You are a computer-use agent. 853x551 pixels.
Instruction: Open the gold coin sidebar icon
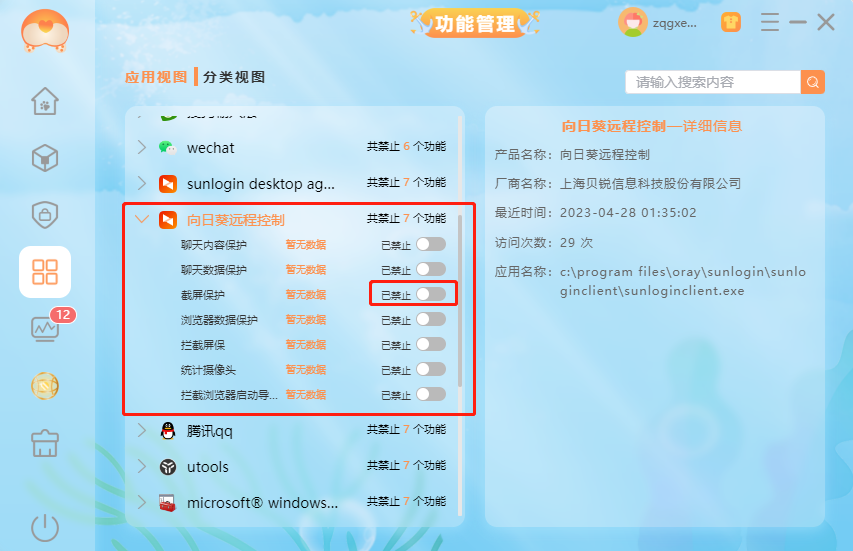(45, 386)
